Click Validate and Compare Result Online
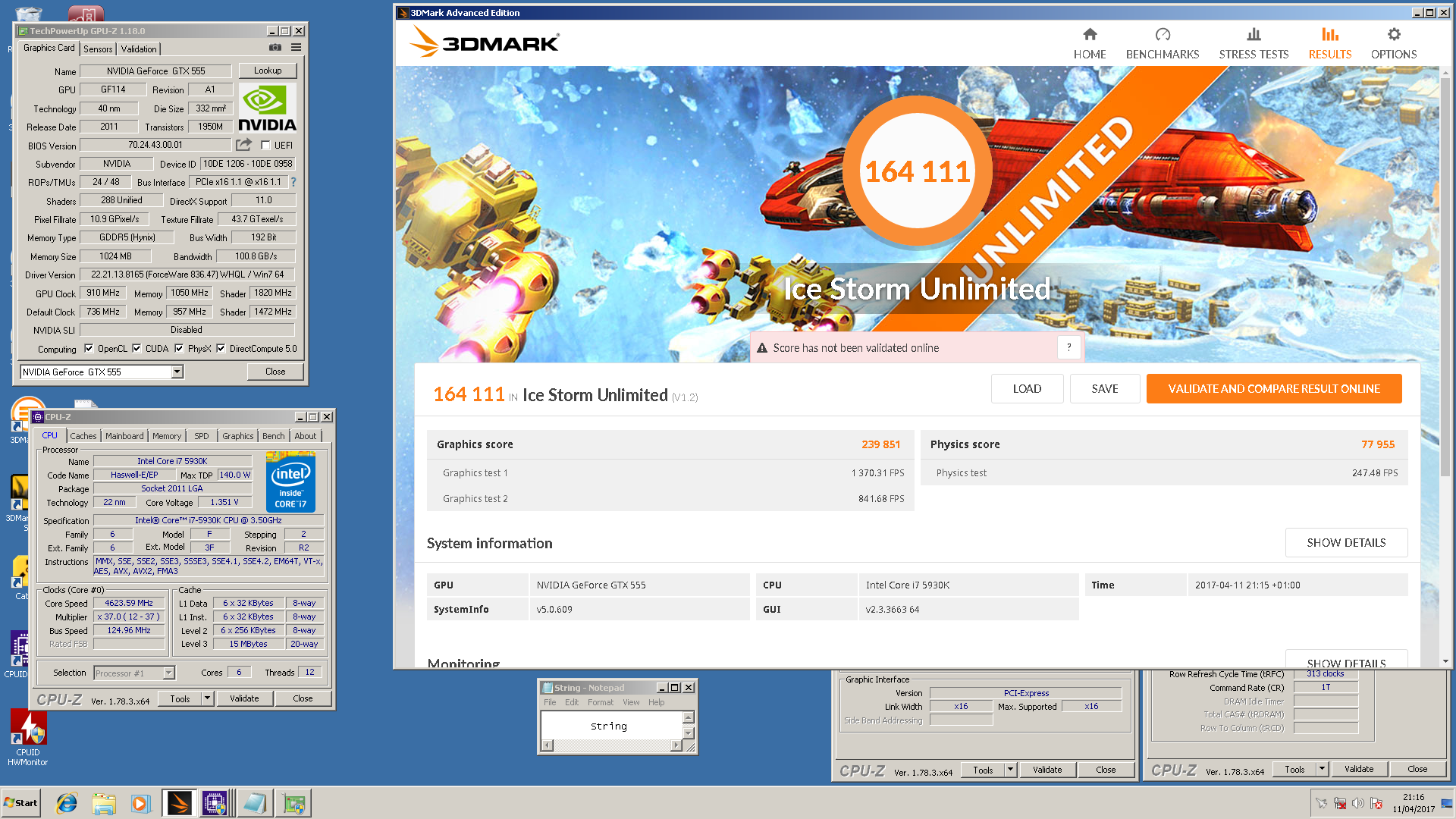Image resolution: width=1456 pixels, height=819 pixels. point(1274,388)
